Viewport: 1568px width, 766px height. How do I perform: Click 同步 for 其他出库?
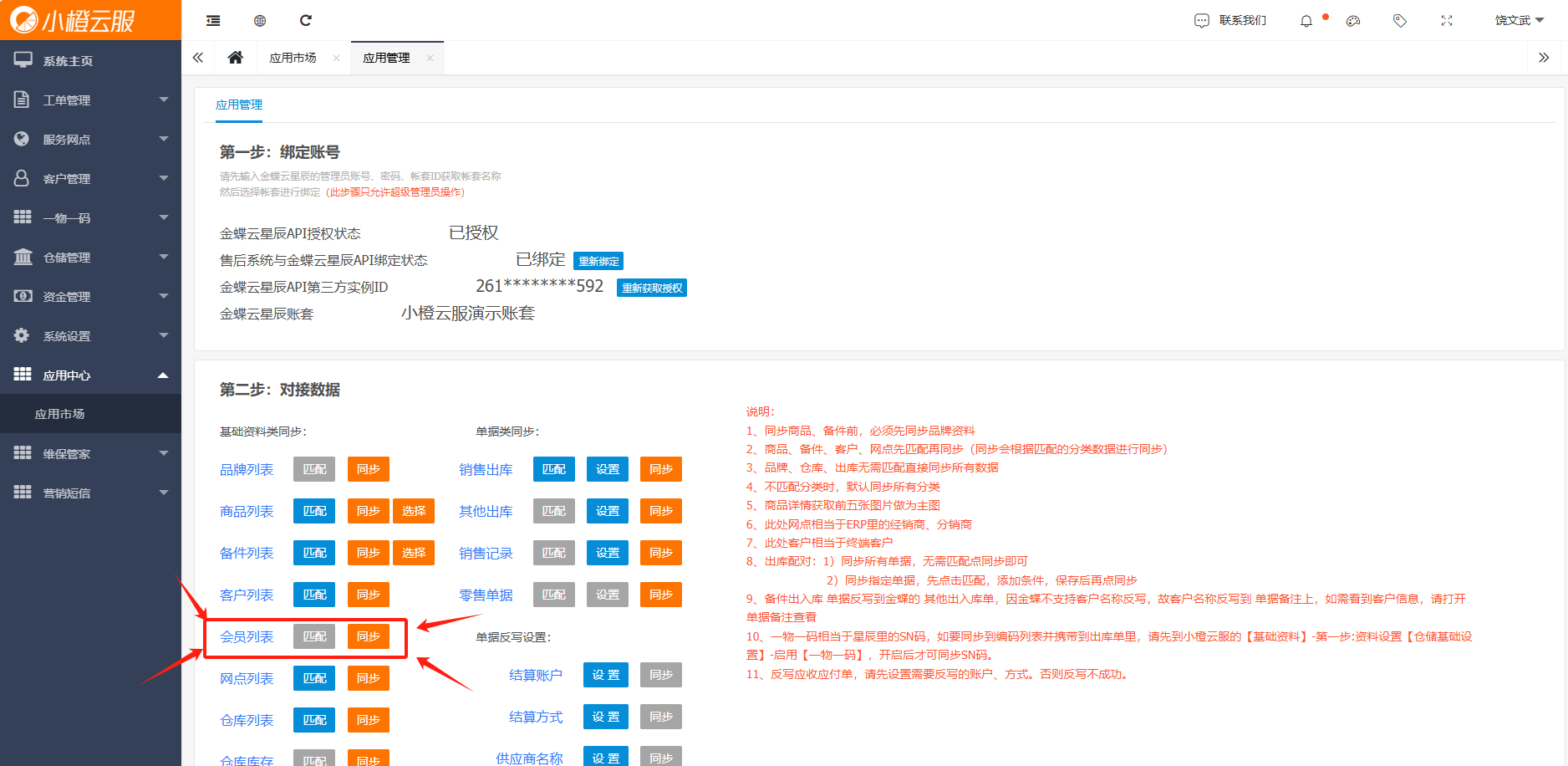pyautogui.click(x=661, y=511)
